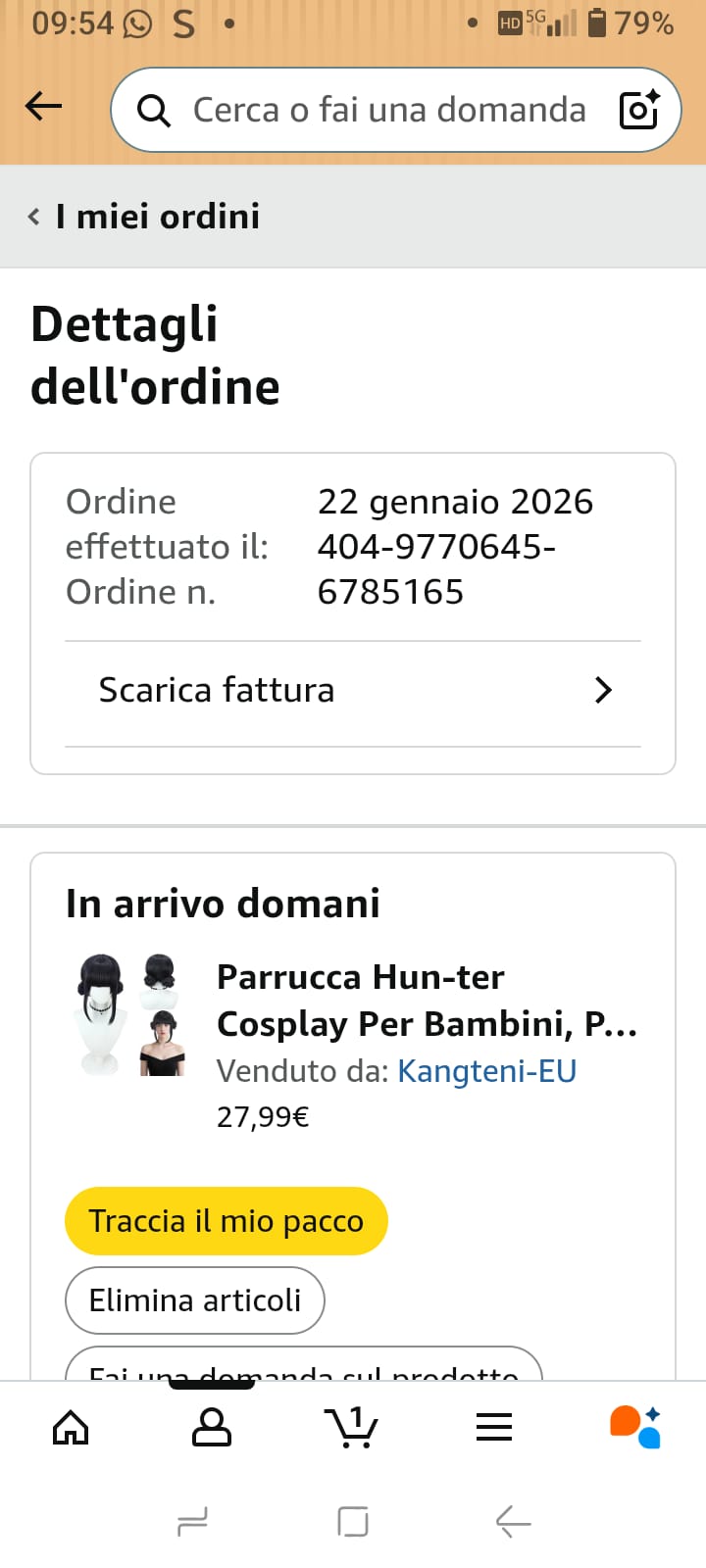The image size is (706, 1568).
Task: Open the account profile icon
Action: pyautogui.click(x=211, y=1428)
